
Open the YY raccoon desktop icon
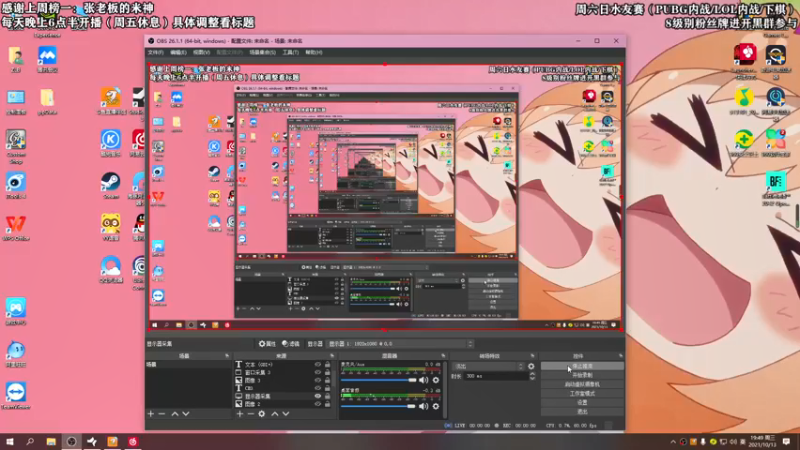point(110,228)
